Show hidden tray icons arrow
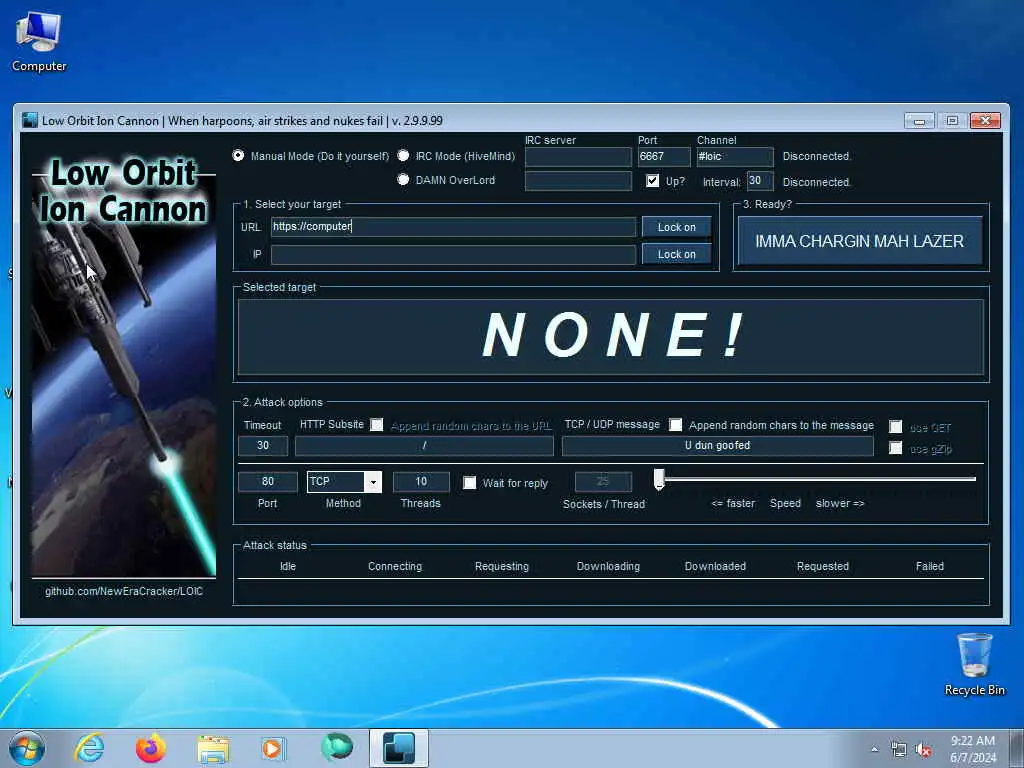 [x=874, y=749]
